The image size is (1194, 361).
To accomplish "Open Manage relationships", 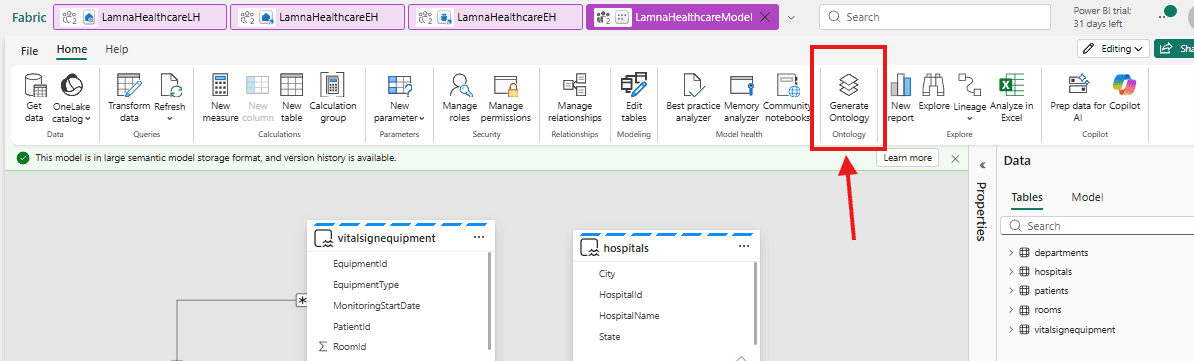I will pos(575,97).
